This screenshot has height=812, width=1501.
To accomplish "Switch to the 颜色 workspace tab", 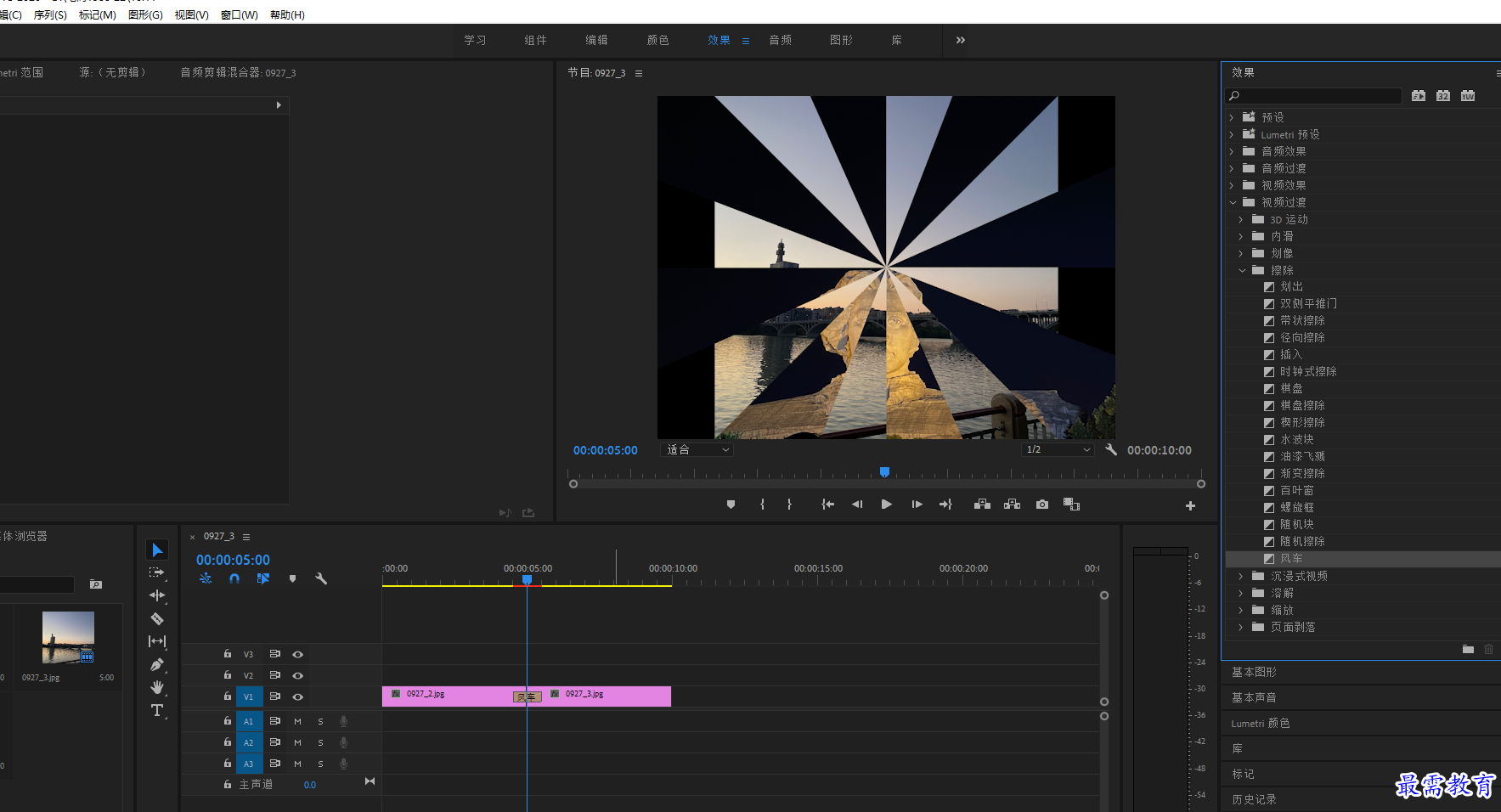I will 657,40.
